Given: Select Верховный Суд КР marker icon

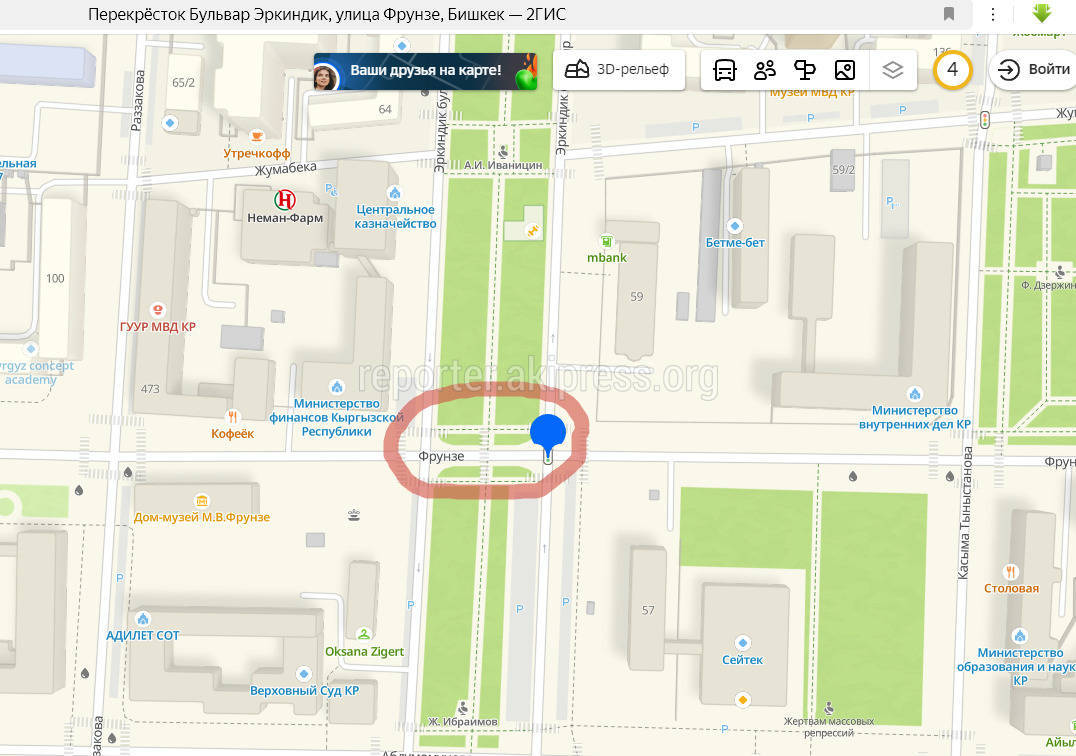Looking at the screenshot, I should pyautogui.click(x=304, y=674).
